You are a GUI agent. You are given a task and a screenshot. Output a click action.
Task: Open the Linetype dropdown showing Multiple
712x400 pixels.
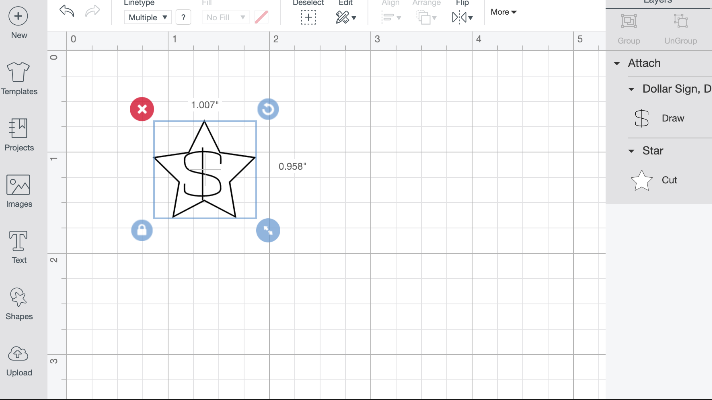pos(147,17)
